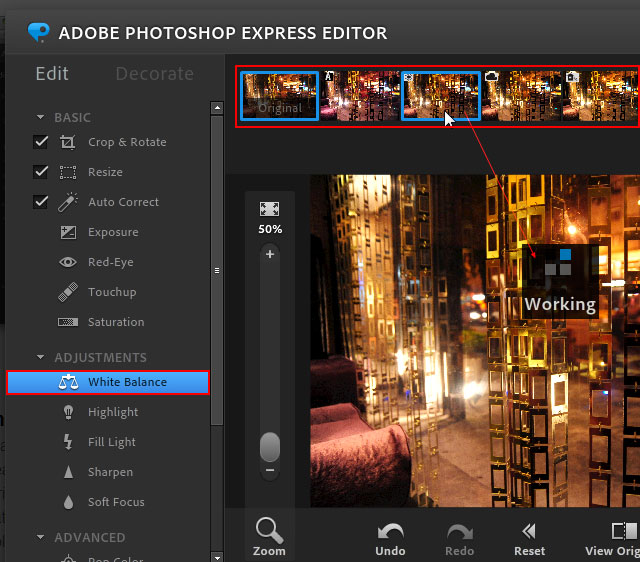Select the Saturation tool icon
Viewport: 640px width, 562px height.
point(68,322)
